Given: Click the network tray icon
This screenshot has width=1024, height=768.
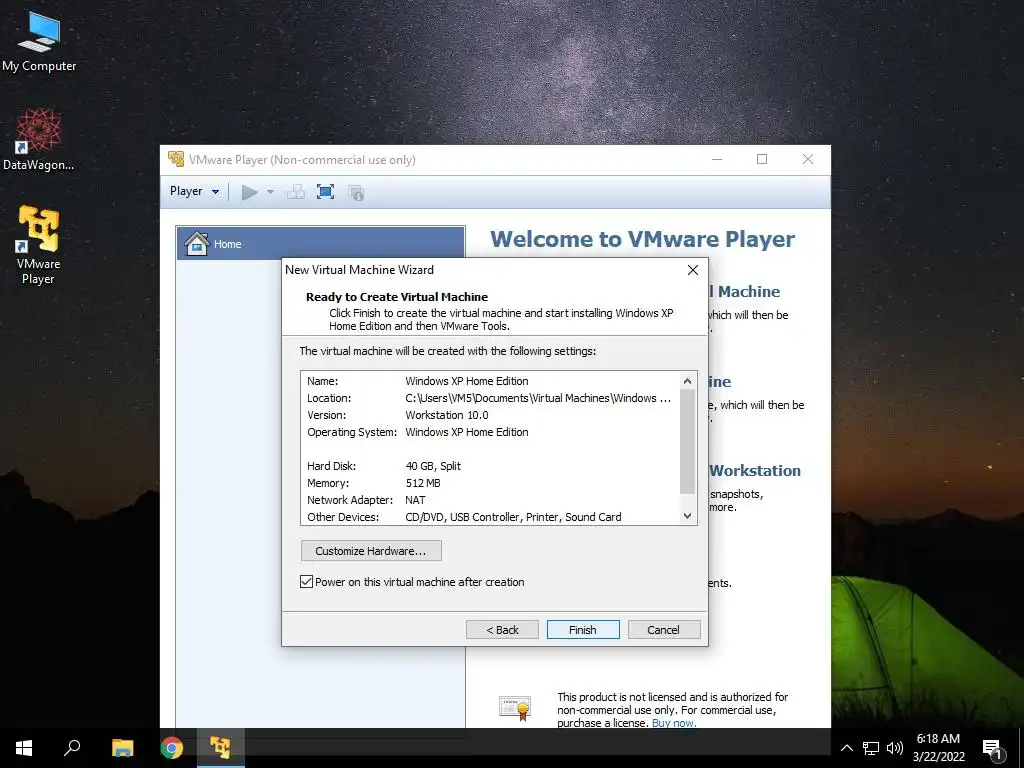Looking at the screenshot, I should pos(871,748).
